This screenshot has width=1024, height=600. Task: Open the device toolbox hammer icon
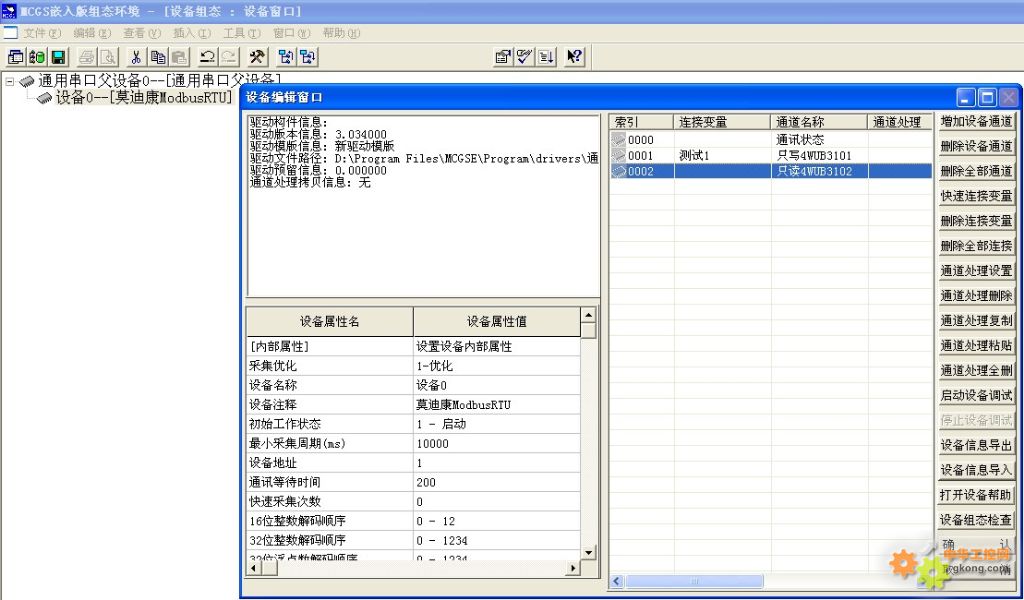(257, 57)
